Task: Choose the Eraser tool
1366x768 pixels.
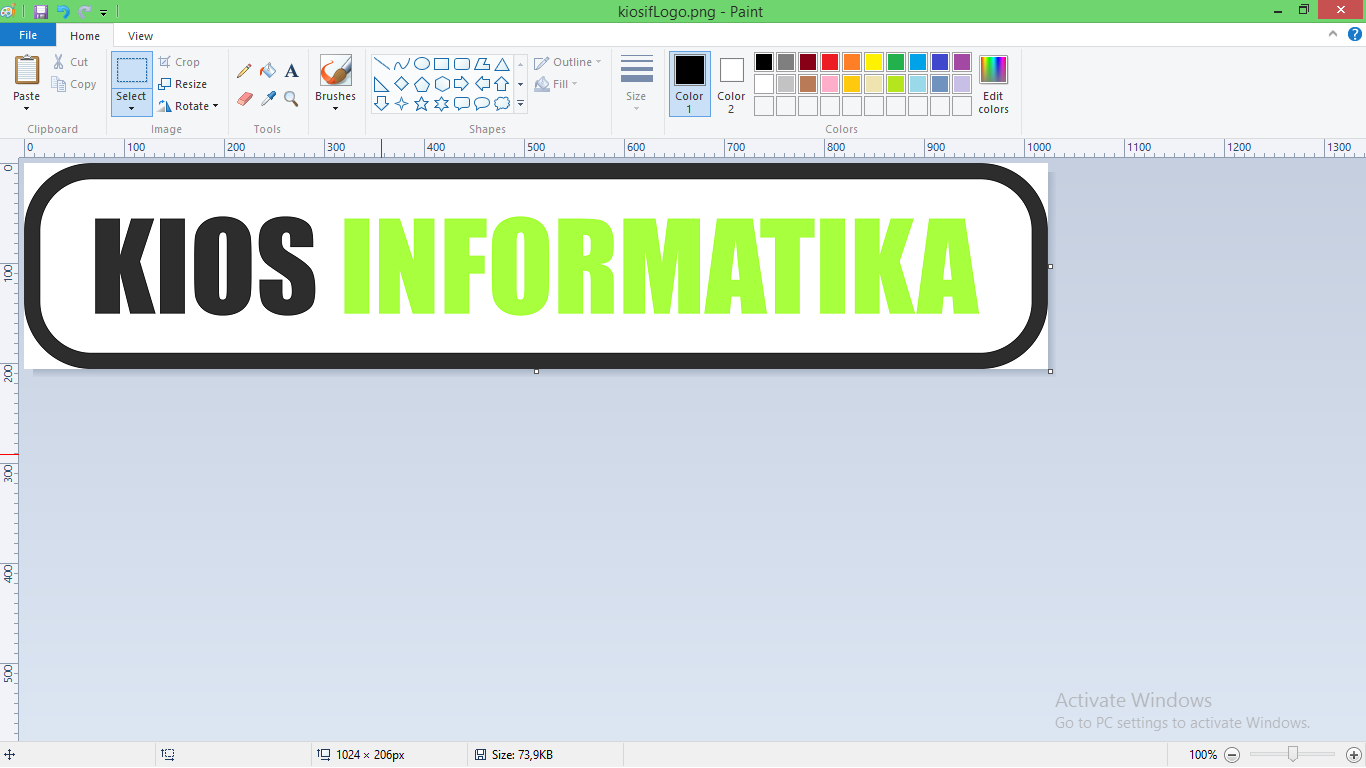Action: [244, 98]
